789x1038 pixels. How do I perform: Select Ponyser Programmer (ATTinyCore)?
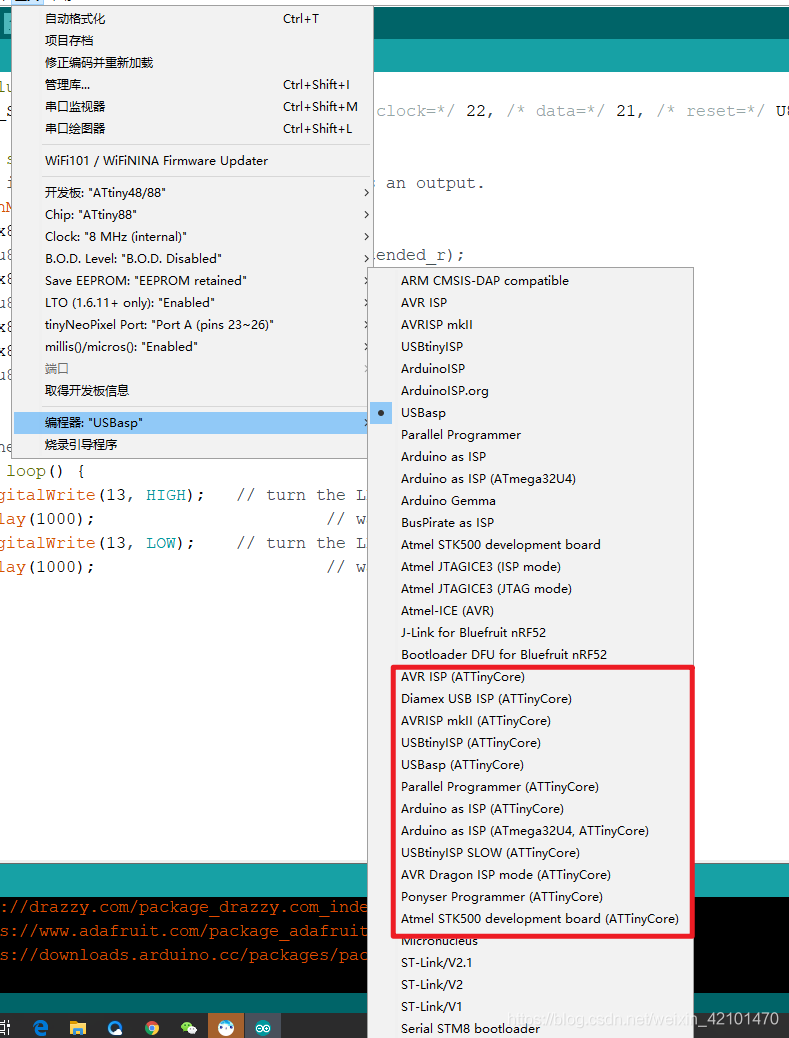pyautogui.click(x=532, y=896)
